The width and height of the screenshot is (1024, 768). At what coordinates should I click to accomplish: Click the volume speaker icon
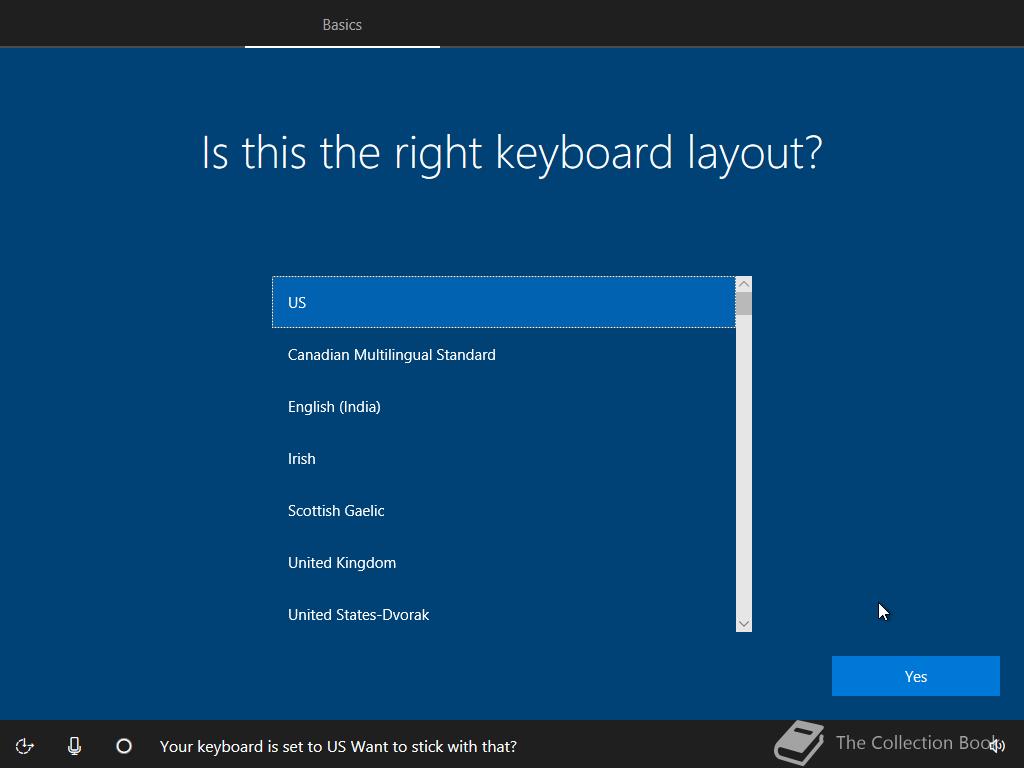point(997,746)
